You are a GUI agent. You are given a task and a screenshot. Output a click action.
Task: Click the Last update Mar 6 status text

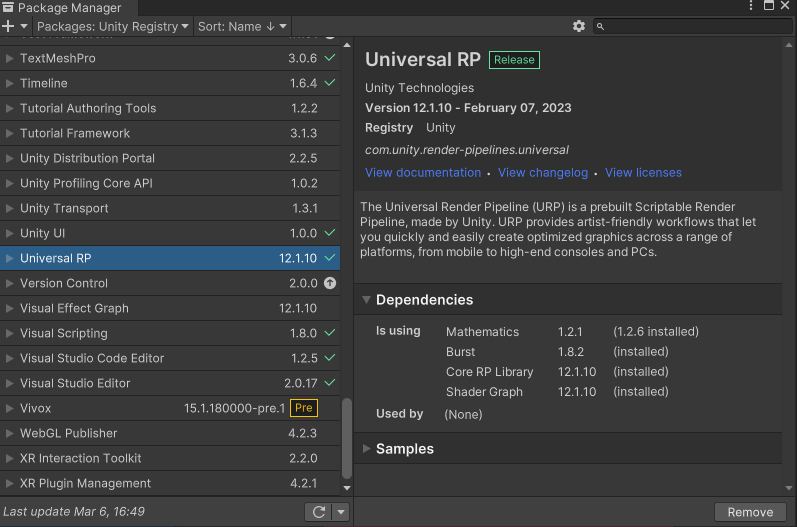pos(74,512)
